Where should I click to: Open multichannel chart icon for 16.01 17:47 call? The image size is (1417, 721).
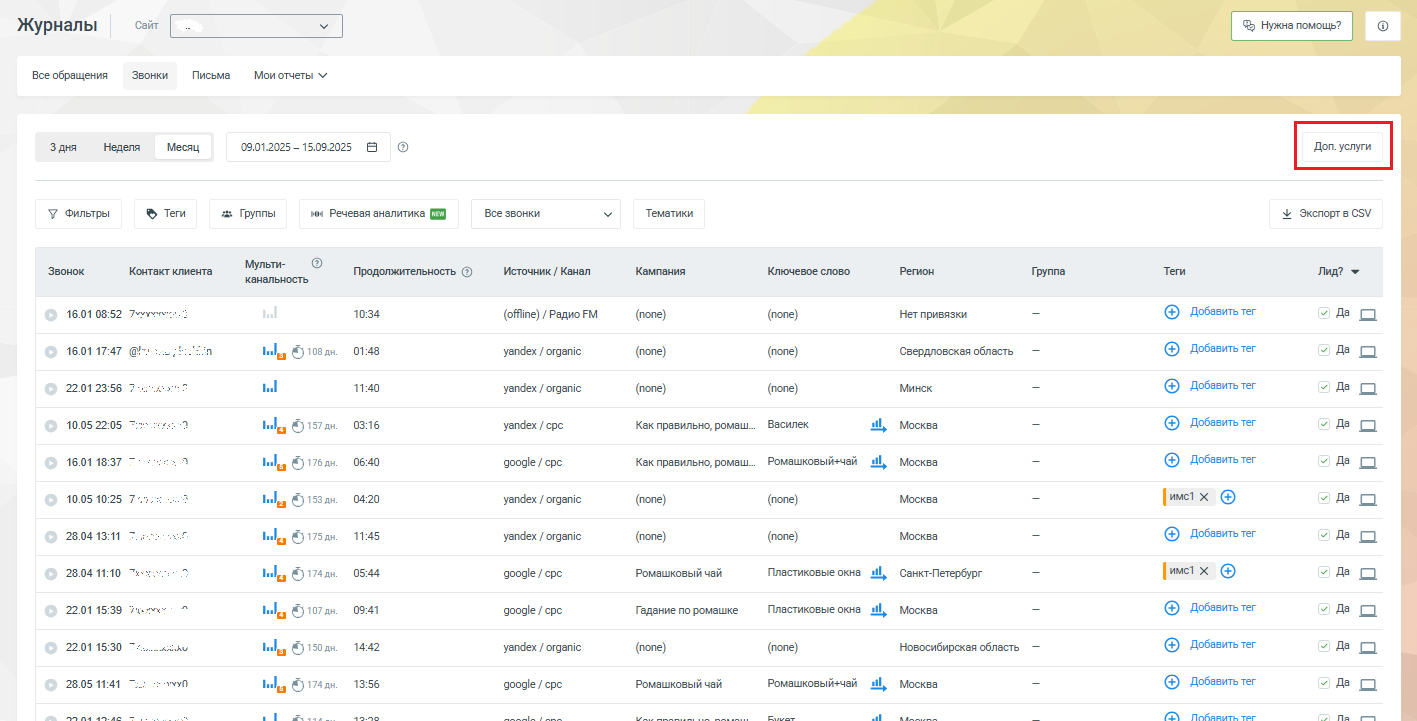(273, 351)
